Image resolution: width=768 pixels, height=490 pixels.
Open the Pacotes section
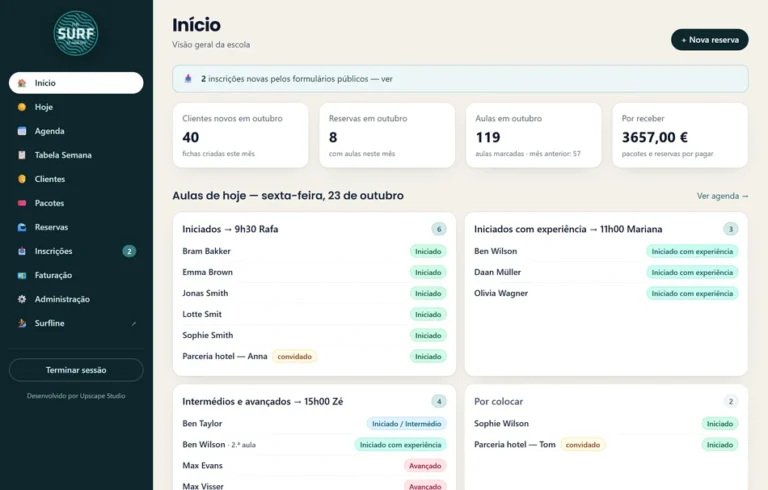[76, 203]
